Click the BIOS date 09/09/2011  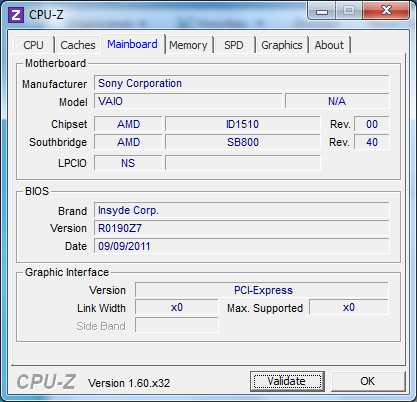click(242, 246)
